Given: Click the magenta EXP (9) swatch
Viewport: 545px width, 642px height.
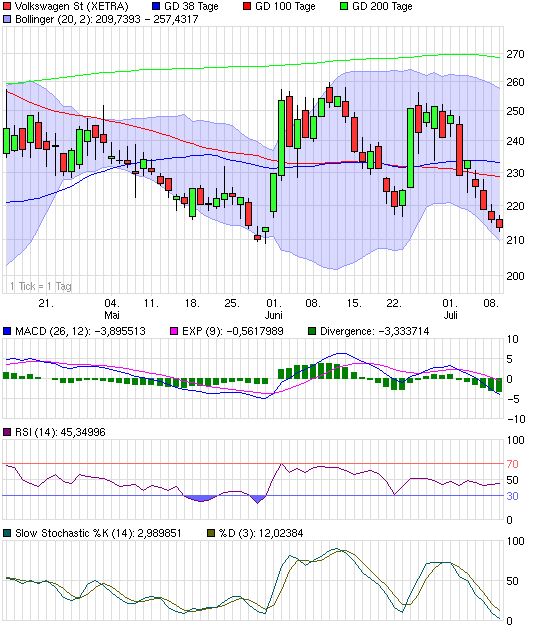Looking at the screenshot, I should coord(174,331).
